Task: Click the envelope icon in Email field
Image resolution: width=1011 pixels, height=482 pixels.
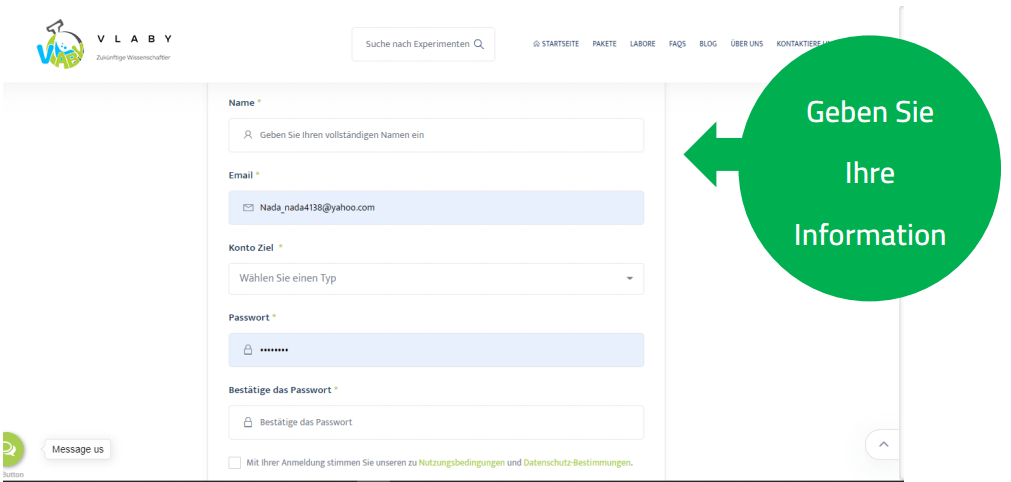Action: pyautogui.click(x=248, y=208)
